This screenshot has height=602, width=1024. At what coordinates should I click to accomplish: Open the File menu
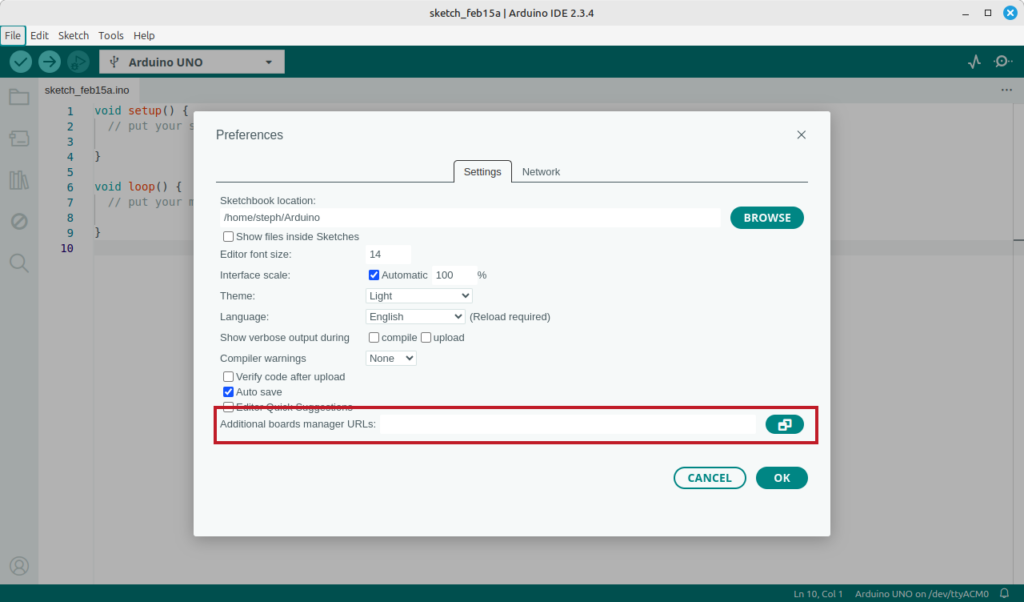click(12, 35)
